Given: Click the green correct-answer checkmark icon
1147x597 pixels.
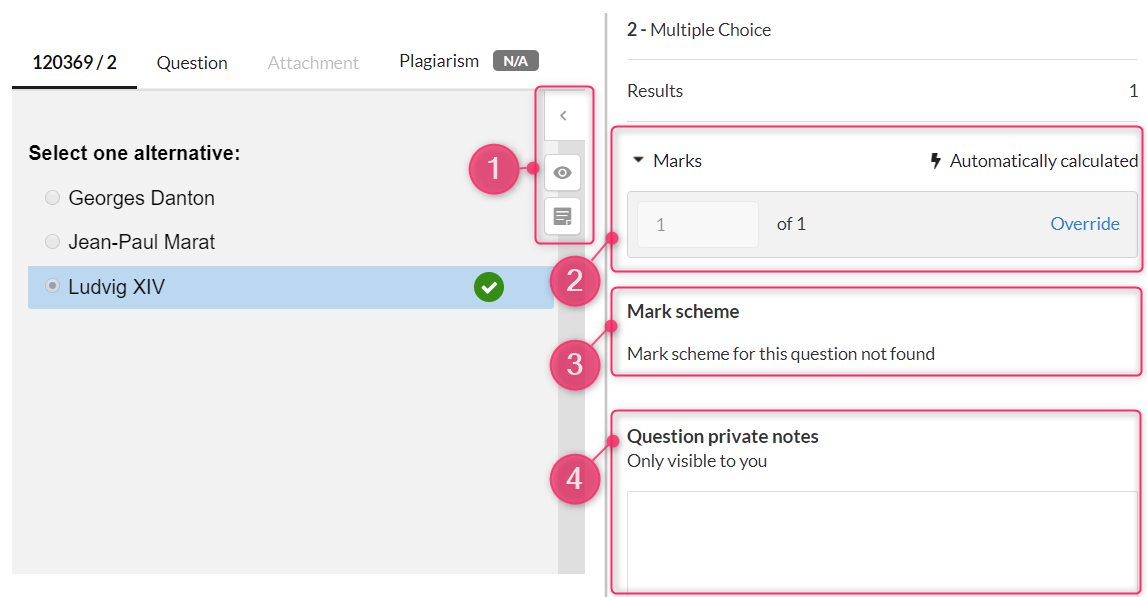Looking at the screenshot, I should (489, 287).
